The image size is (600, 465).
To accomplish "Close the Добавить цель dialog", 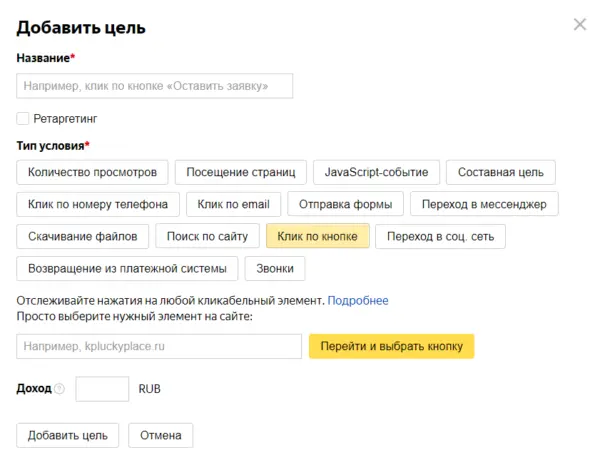I will (x=580, y=25).
